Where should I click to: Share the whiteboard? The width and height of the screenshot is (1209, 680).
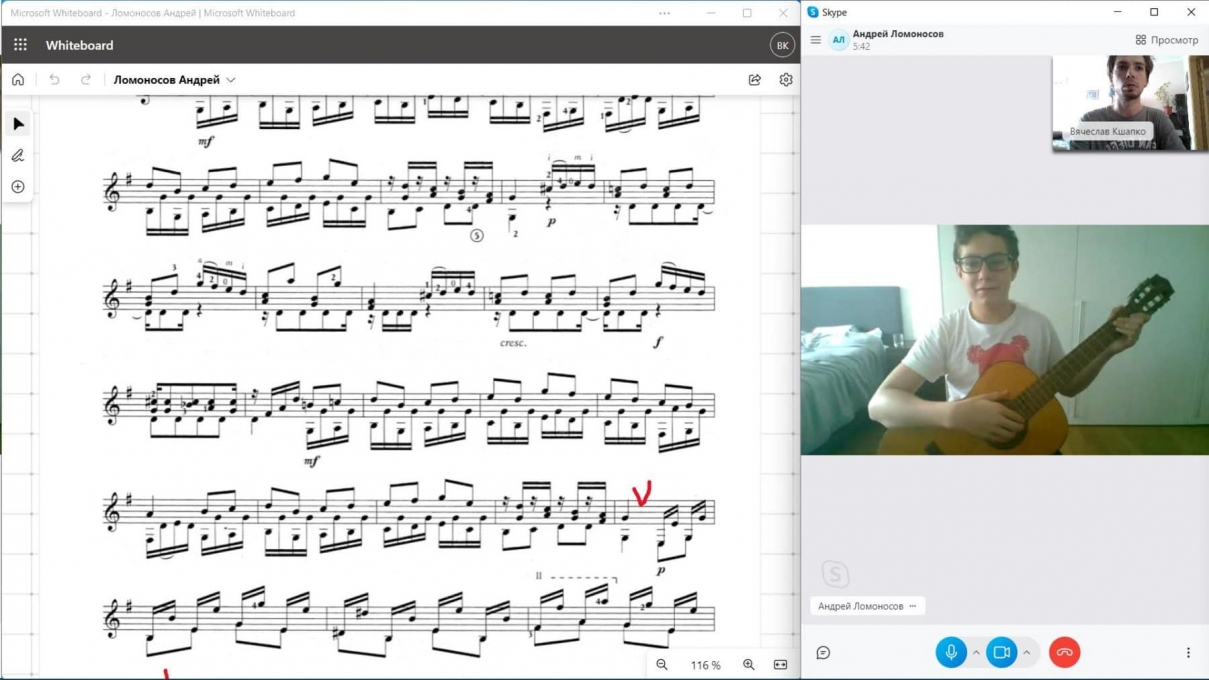click(x=755, y=80)
